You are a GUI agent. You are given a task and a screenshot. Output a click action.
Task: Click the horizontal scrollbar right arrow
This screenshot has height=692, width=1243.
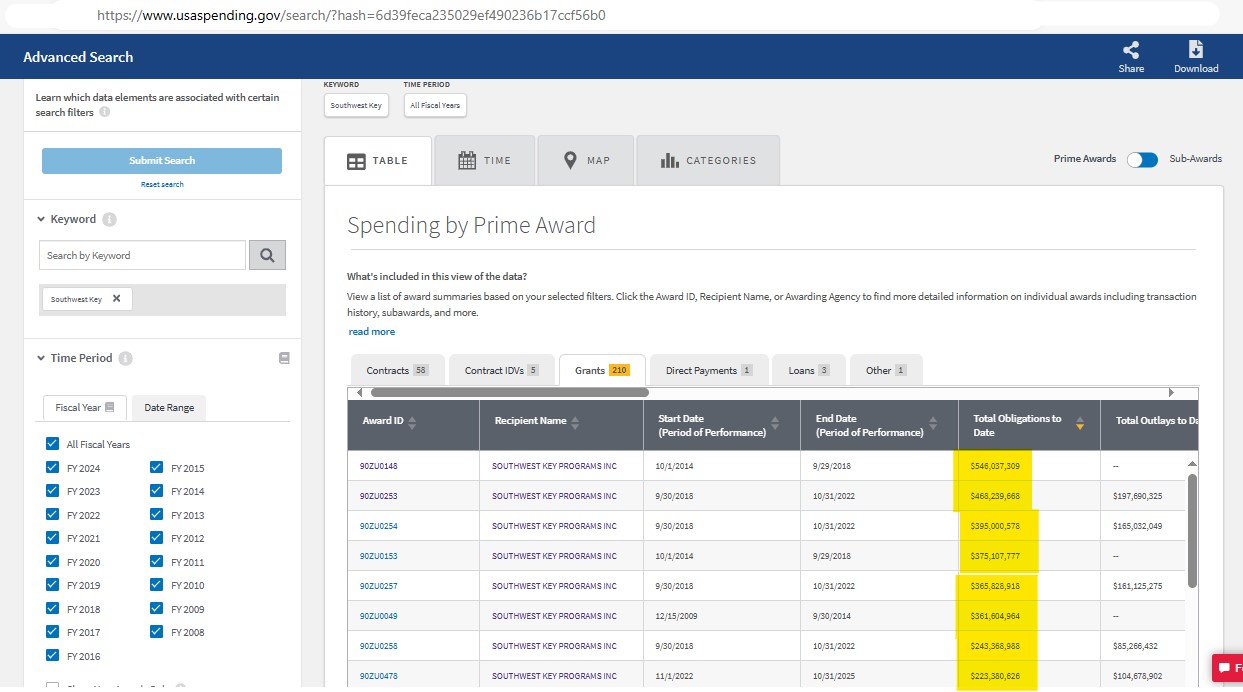click(x=1171, y=393)
